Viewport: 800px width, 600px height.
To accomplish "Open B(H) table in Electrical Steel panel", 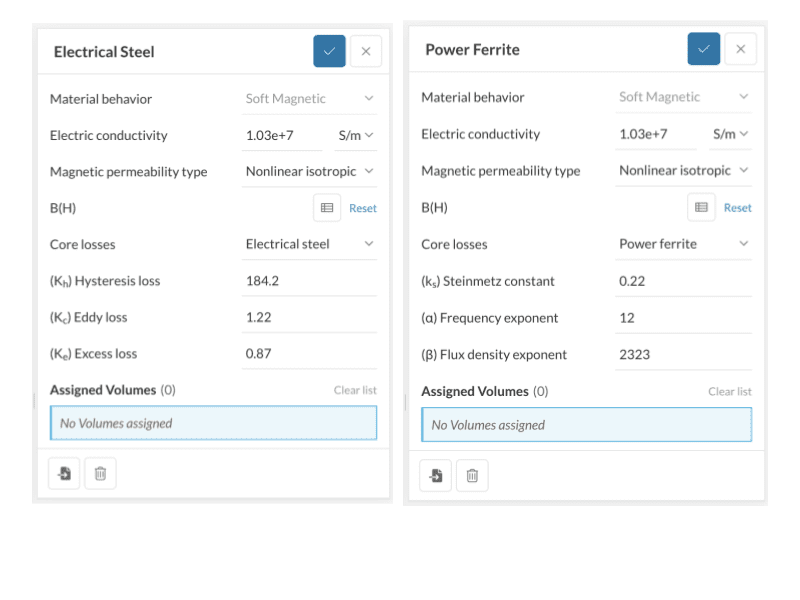I will [x=327, y=208].
